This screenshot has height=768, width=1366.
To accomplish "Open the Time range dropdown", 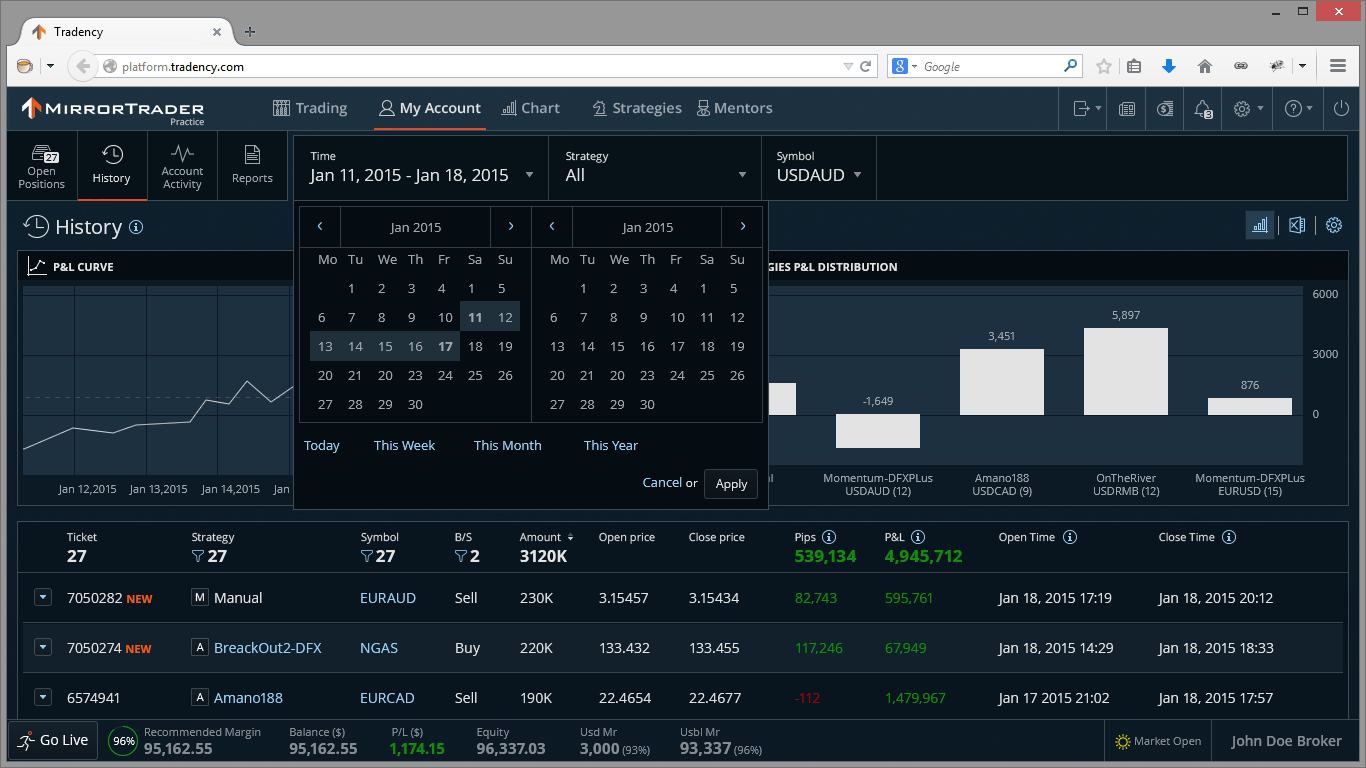I will tap(421, 166).
